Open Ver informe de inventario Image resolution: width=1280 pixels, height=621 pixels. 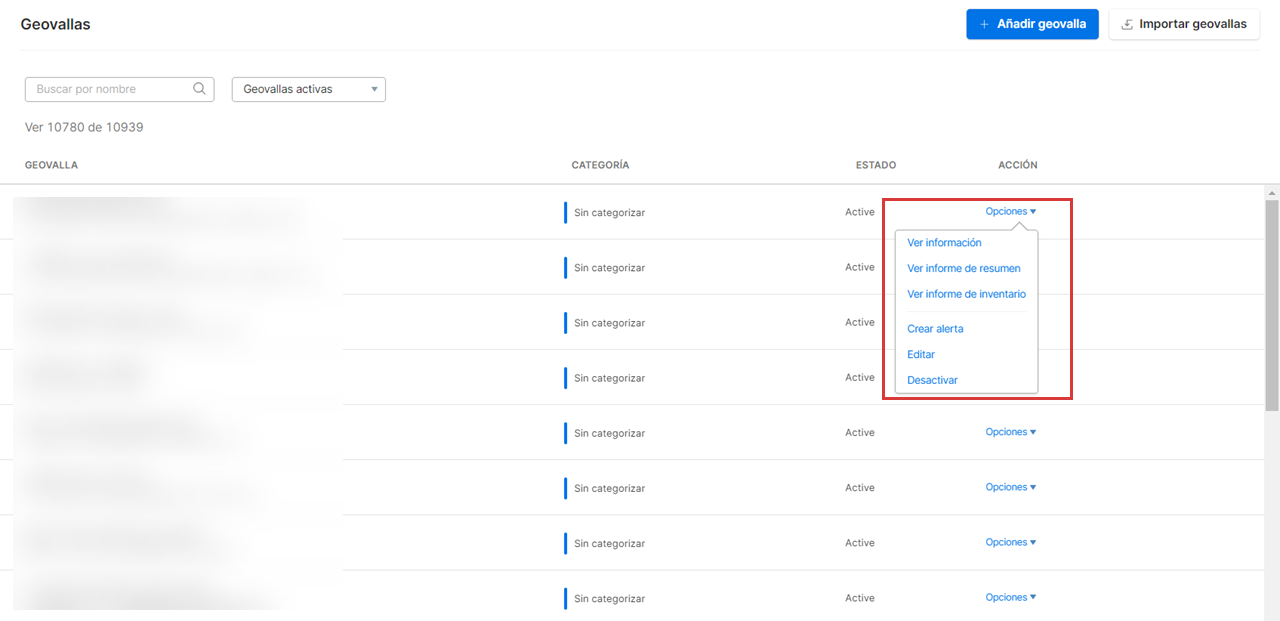(966, 294)
